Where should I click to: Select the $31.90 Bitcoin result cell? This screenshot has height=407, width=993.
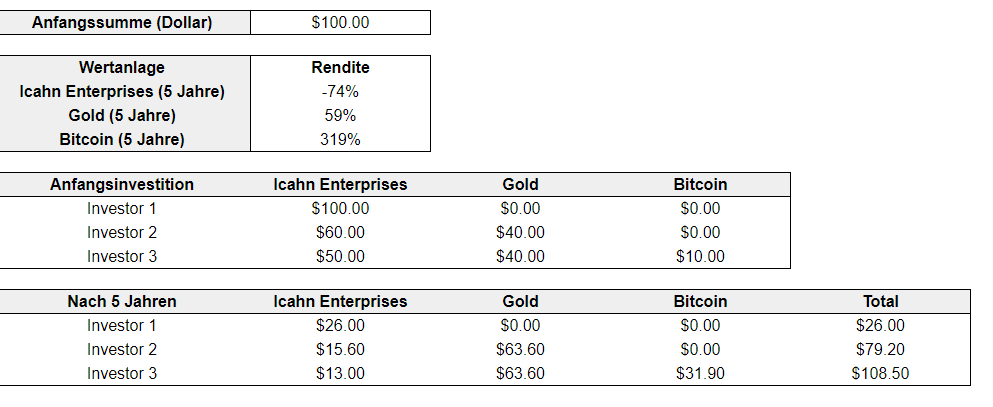[700, 374]
